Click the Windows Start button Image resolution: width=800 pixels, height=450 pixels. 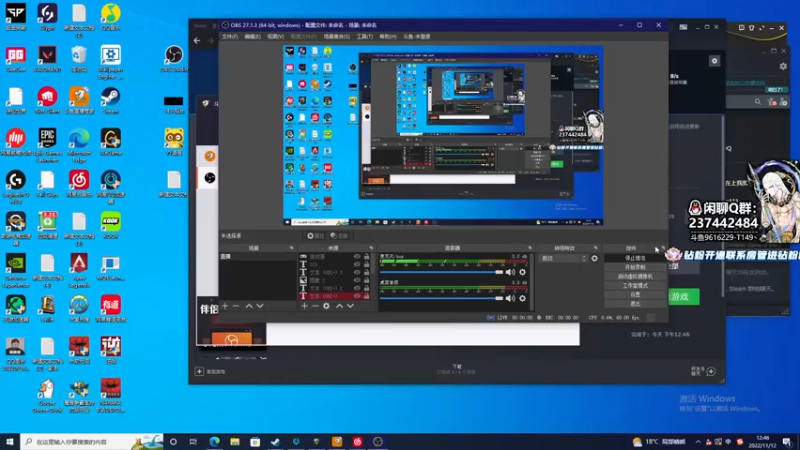10,442
